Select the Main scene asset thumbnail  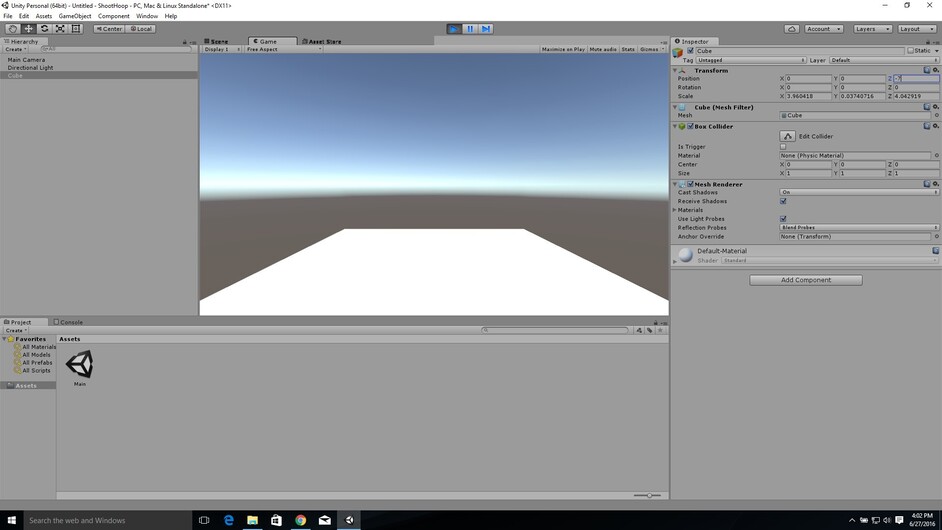pyautogui.click(x=80, y=364)
